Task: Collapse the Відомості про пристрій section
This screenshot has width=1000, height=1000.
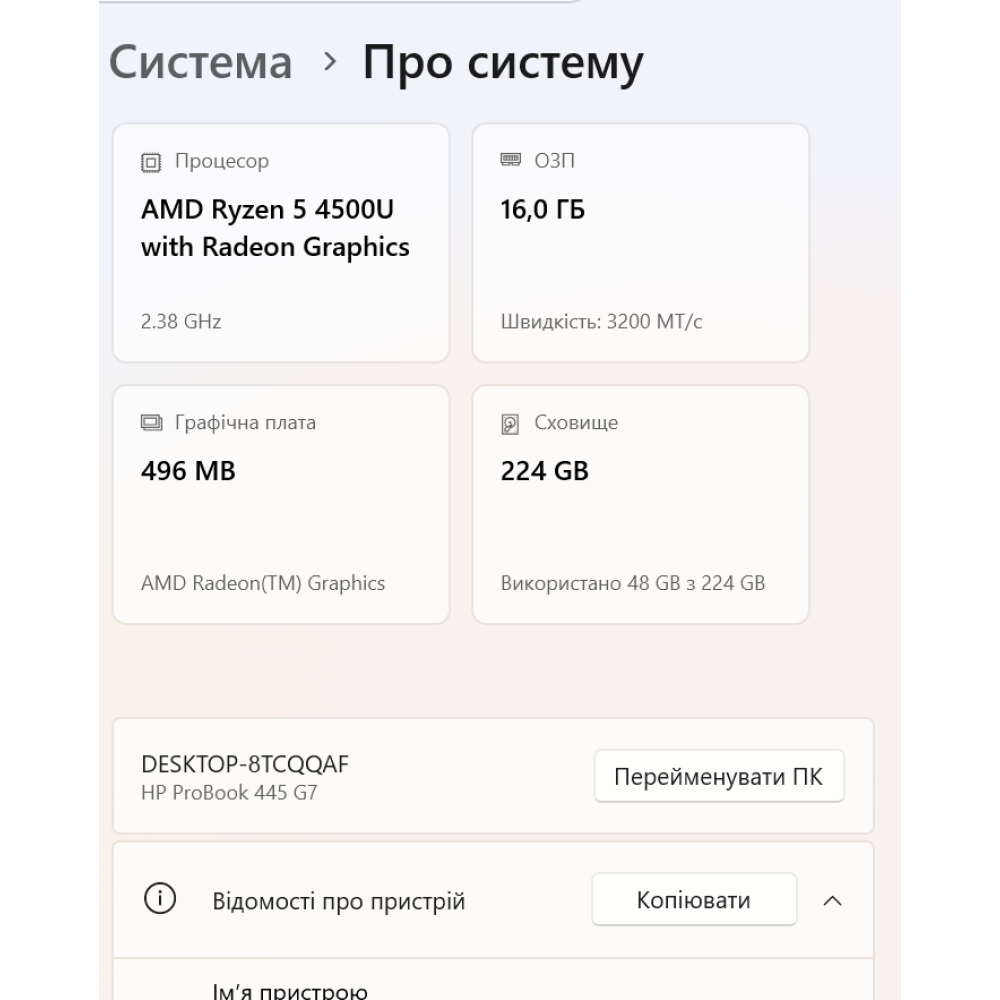Action: click(x=832, y=901)
